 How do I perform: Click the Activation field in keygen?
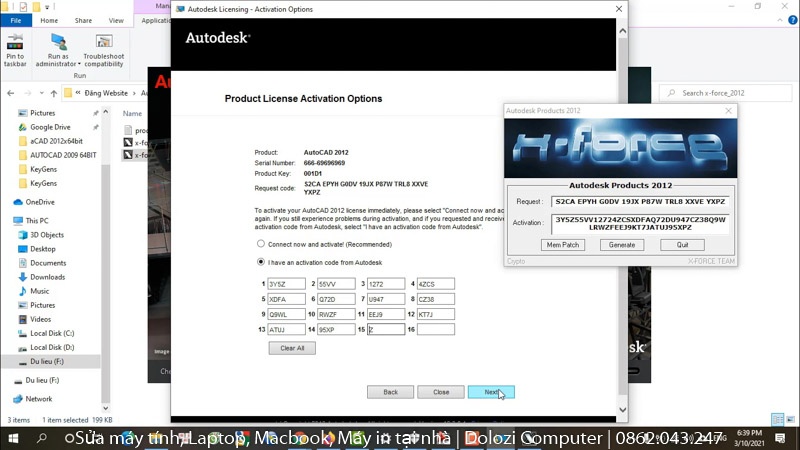[640, 223]
